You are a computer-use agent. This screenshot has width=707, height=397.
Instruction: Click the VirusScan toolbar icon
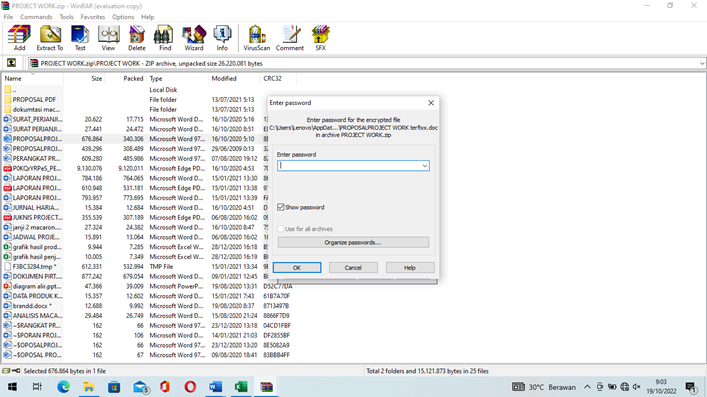[x=257, y=38]
